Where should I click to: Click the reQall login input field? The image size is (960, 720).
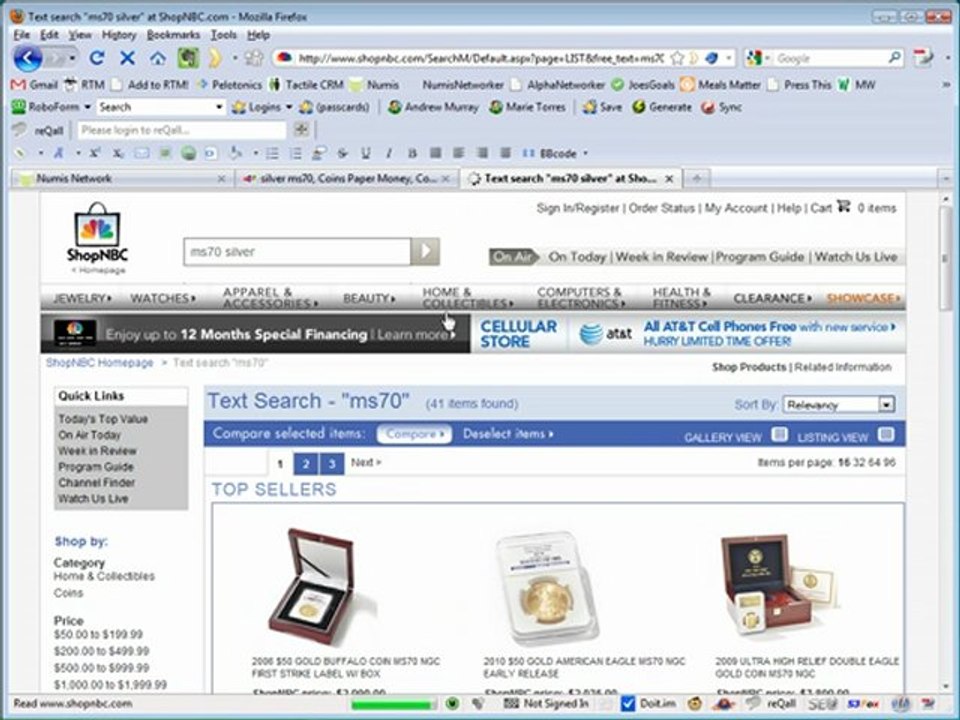tap(182, 130)
